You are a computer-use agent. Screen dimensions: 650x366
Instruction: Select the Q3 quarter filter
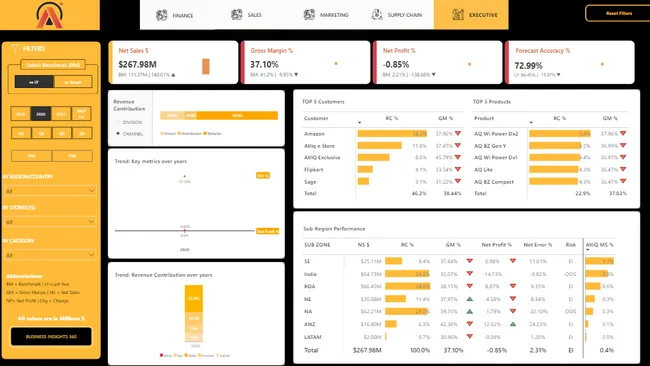pos(61,133)
